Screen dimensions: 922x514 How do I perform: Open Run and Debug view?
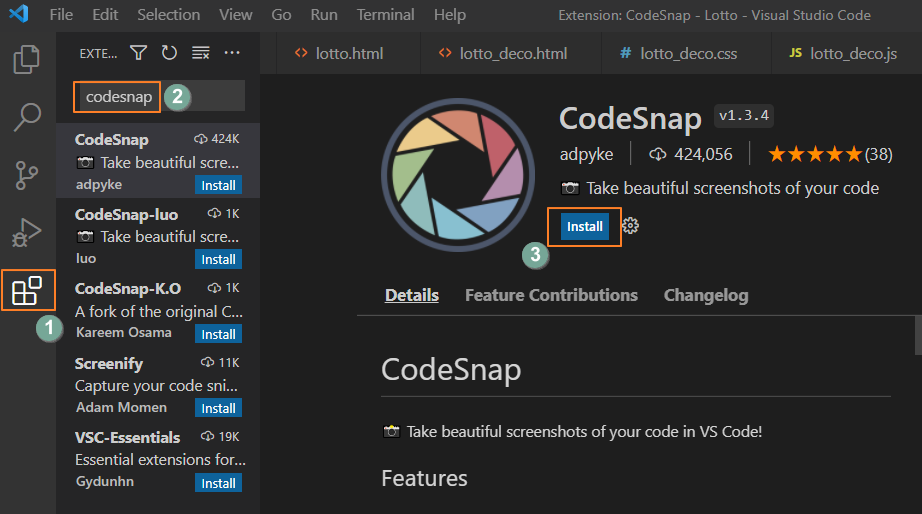pos(26,232)
